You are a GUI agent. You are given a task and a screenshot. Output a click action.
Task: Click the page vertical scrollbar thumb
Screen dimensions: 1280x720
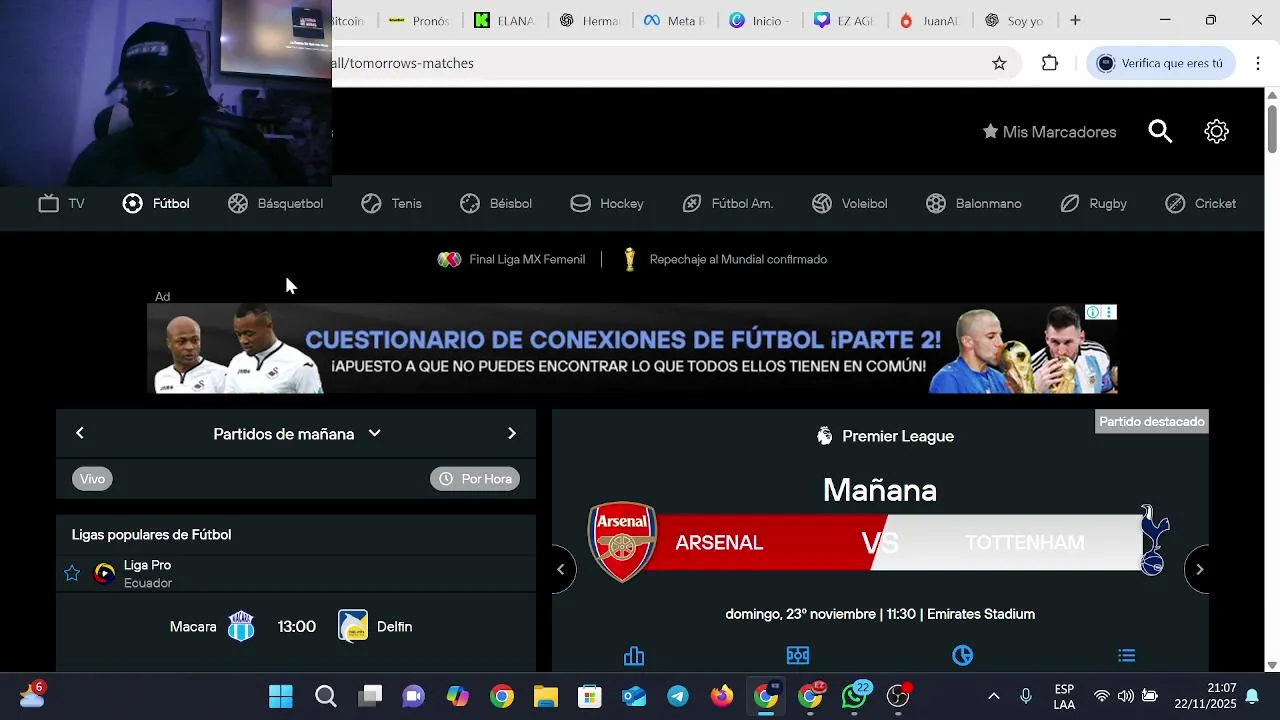click(1272, 128)
